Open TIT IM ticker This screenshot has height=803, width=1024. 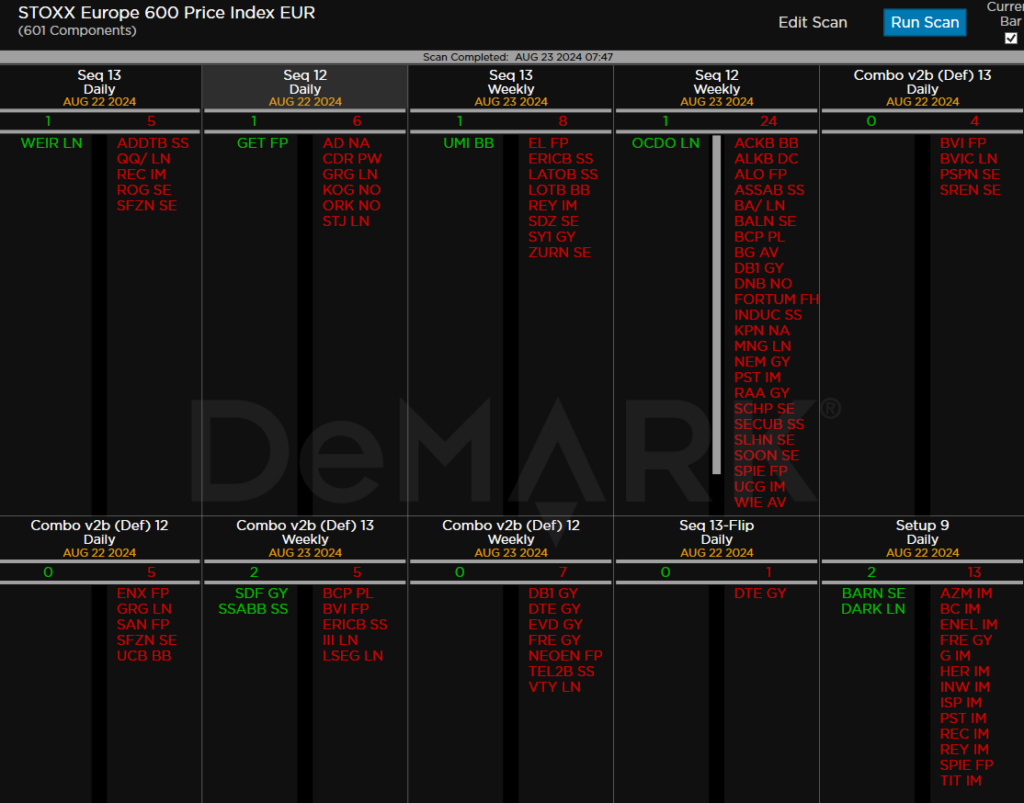click(961, 781)
